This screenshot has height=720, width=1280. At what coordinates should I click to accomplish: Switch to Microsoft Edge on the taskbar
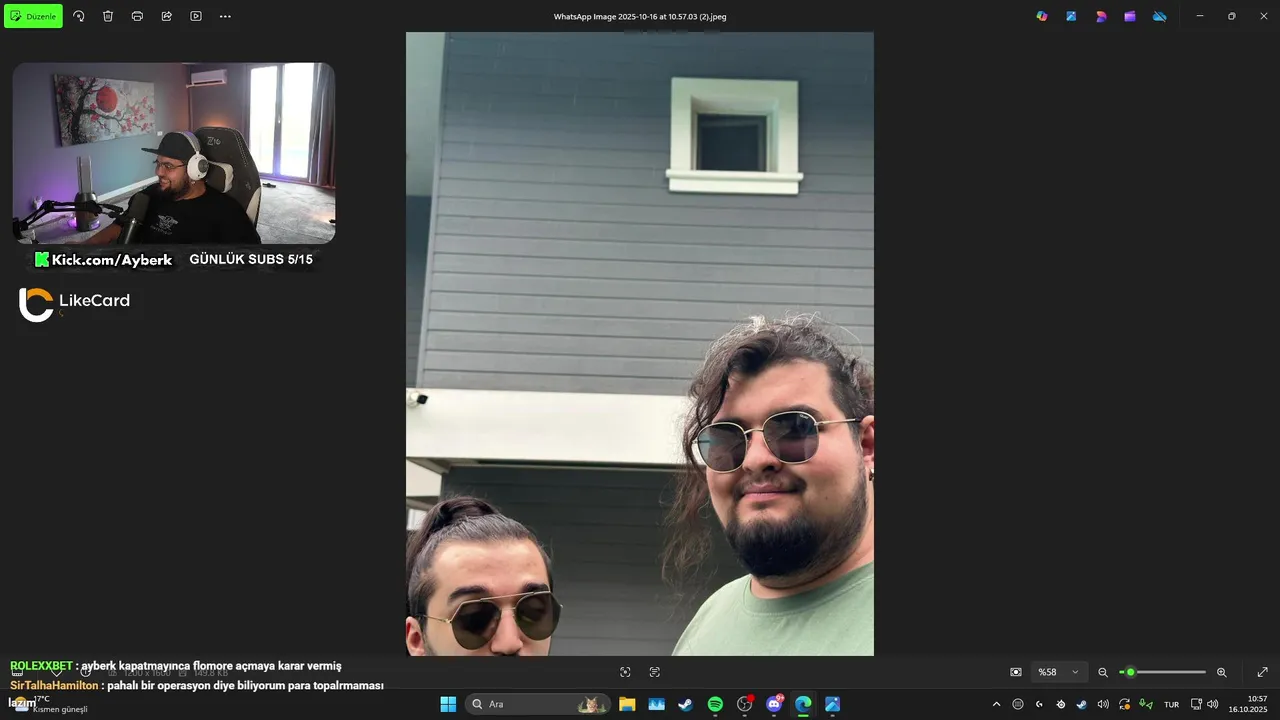point(803,704)
